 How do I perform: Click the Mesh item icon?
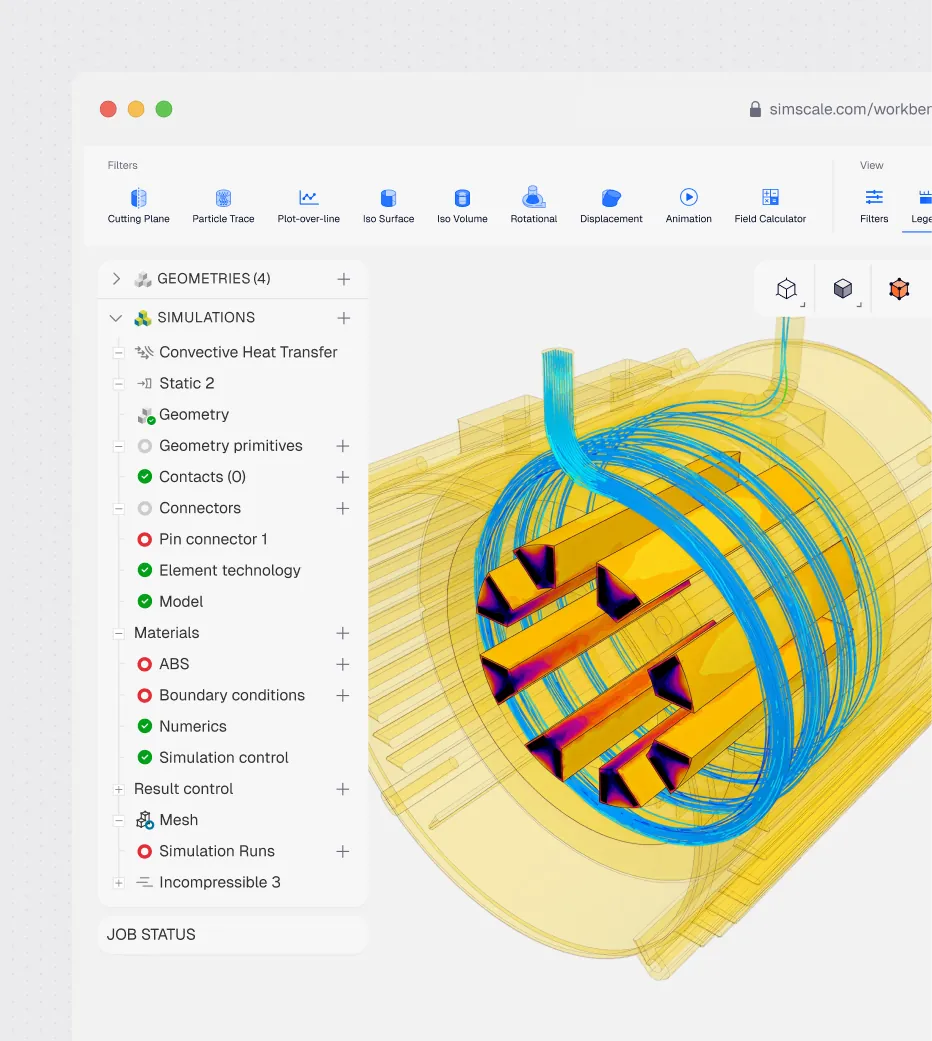pos(145,820)
